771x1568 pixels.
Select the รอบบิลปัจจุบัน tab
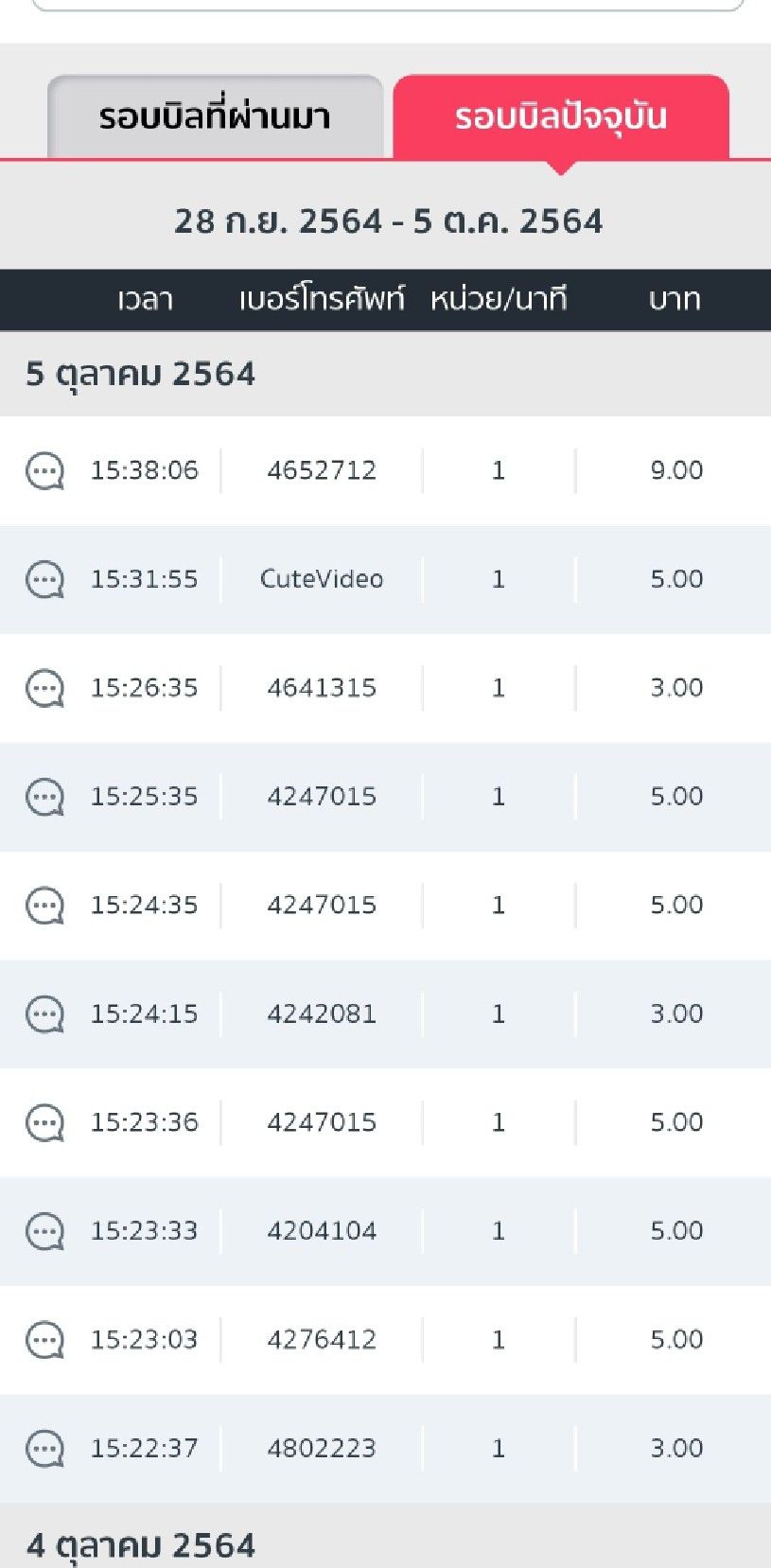tap(561, 117)
